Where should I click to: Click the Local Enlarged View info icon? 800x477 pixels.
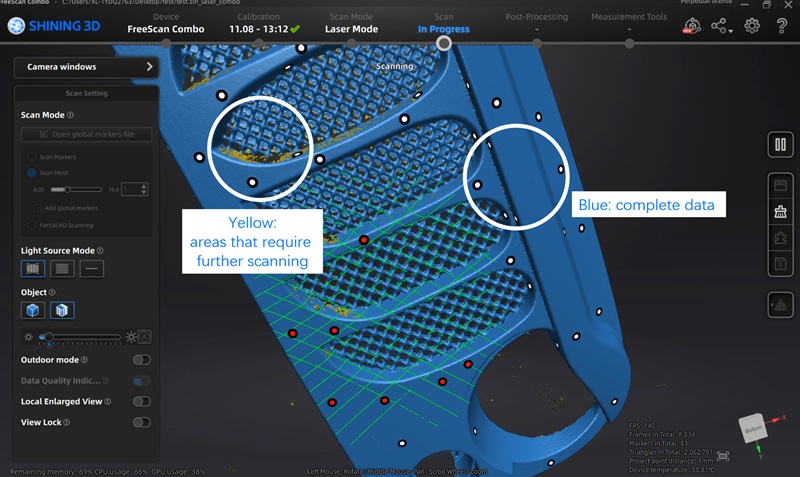[108, 401]
